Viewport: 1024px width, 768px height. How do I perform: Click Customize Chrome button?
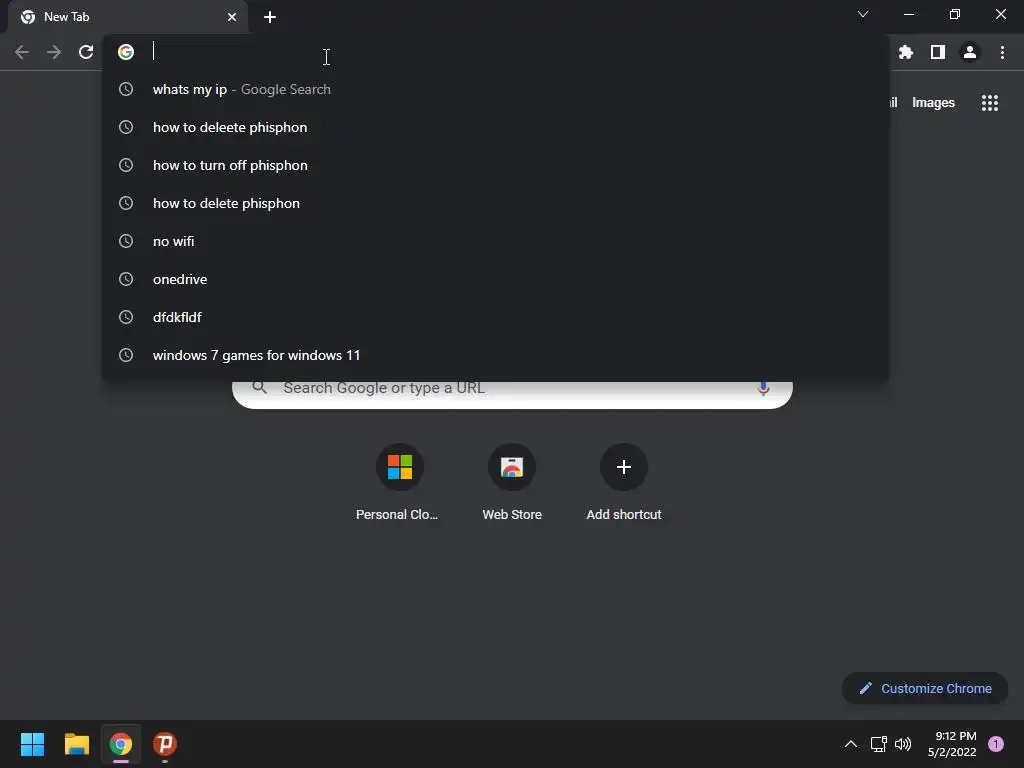pyautogui.click(x=925, y=688)
